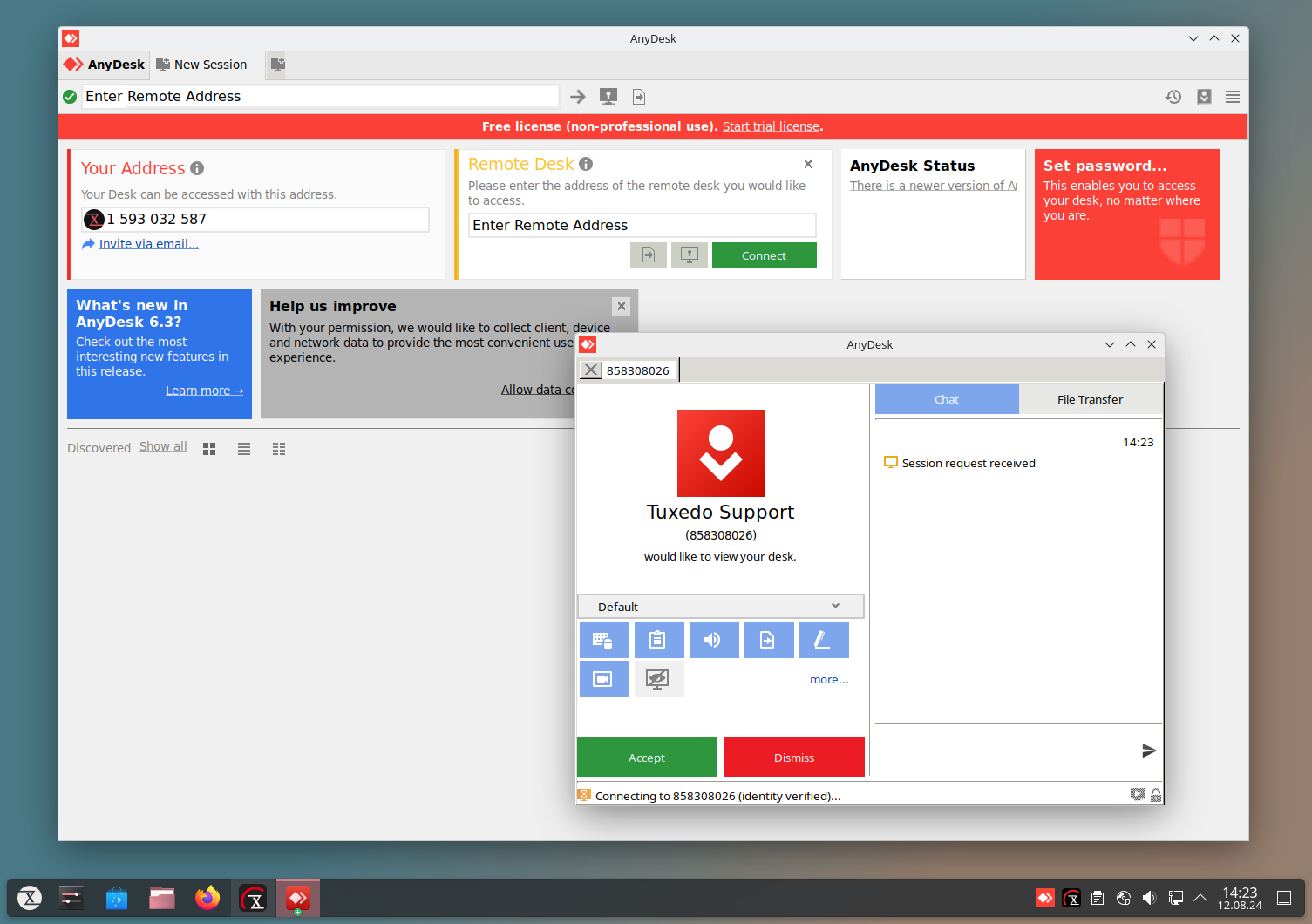Click the top Enter Remote Address field
1312x924 pixels.
coord(320,96)
